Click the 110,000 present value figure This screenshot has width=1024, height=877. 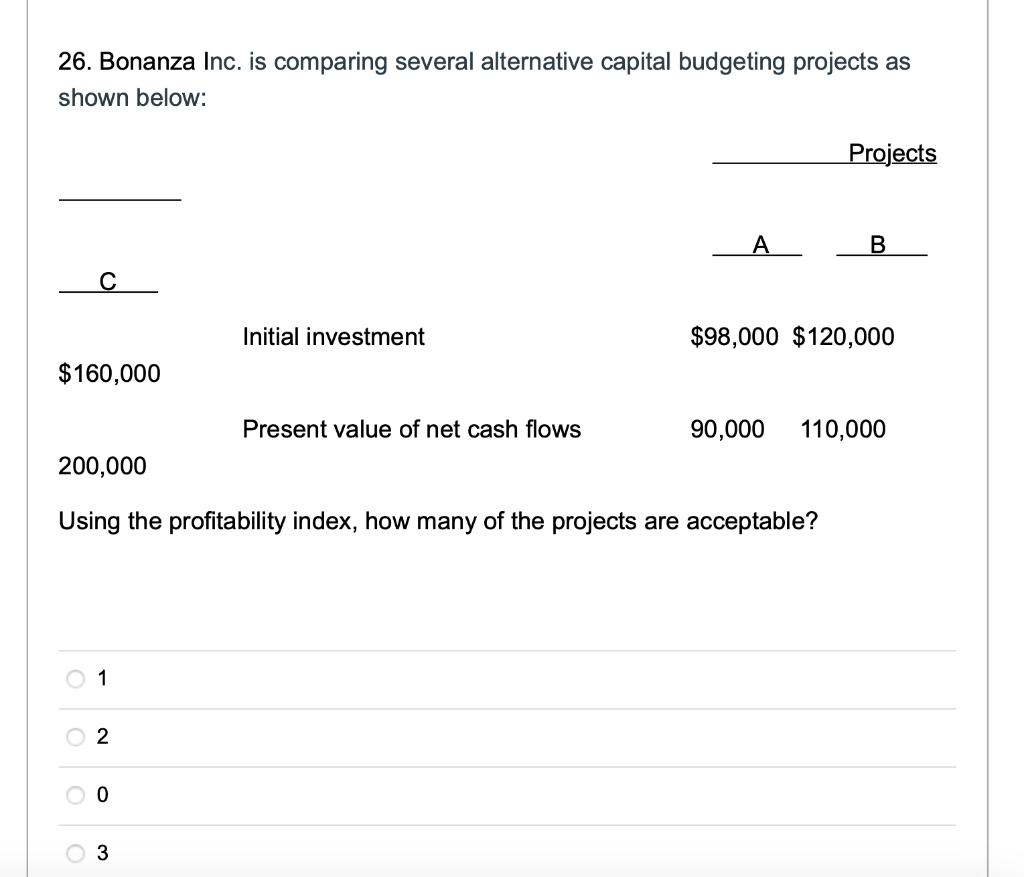843,429
